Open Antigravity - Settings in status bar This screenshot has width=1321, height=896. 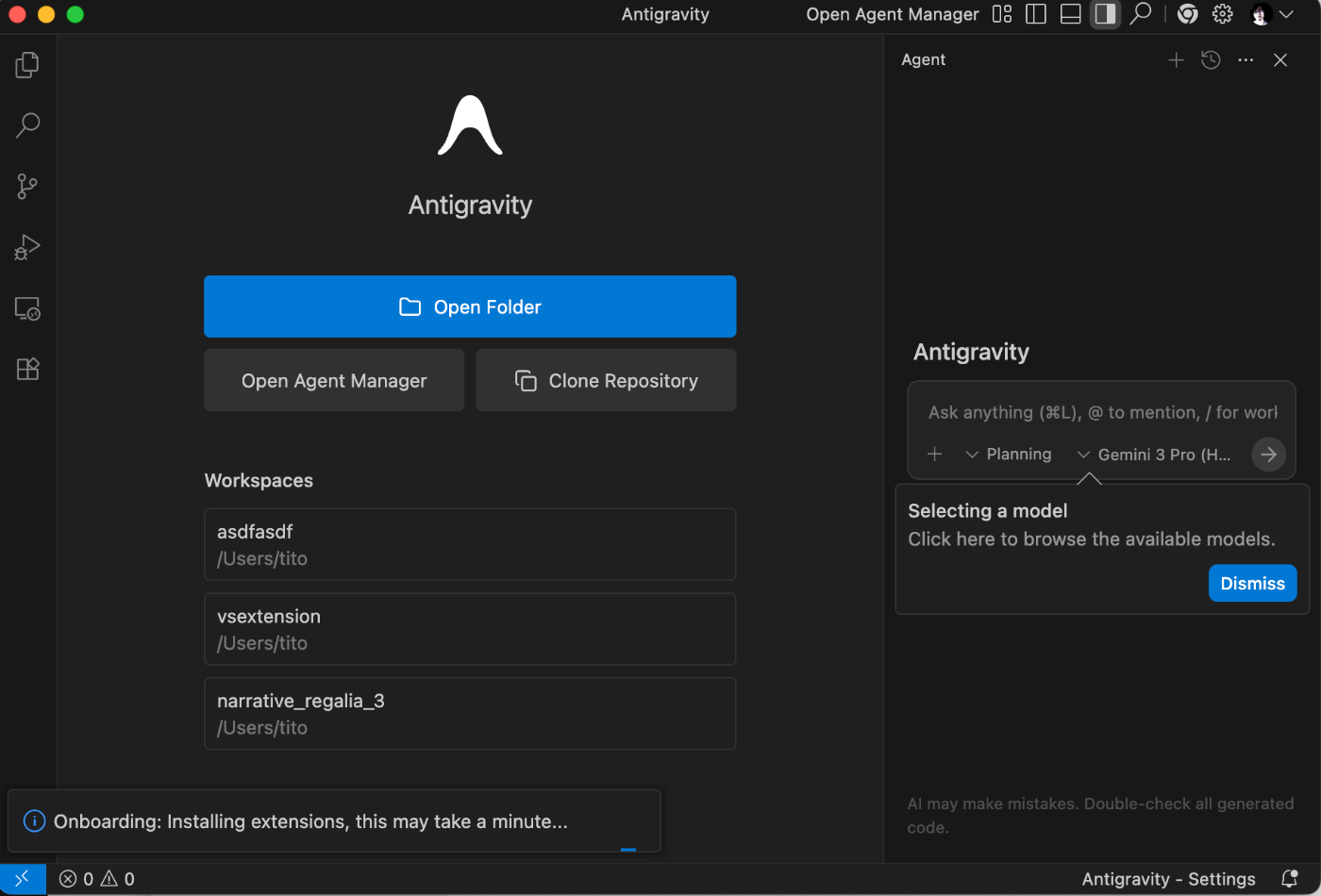(x=1168, y=879)
